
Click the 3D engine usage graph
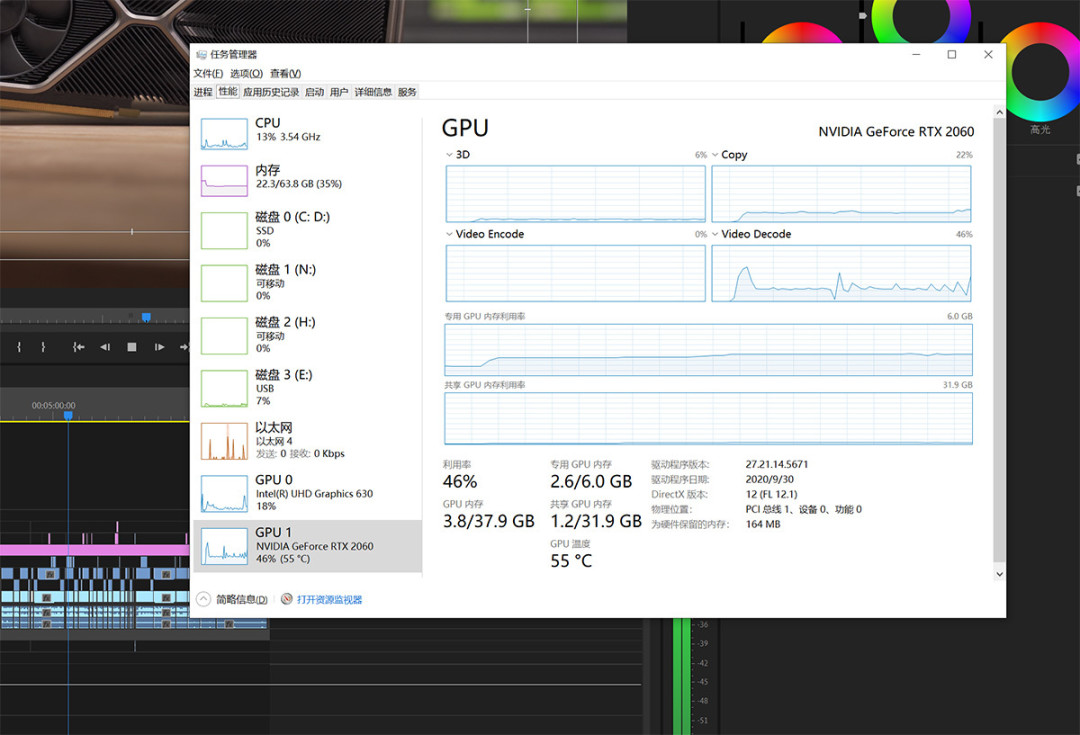(x=576, y=194)
